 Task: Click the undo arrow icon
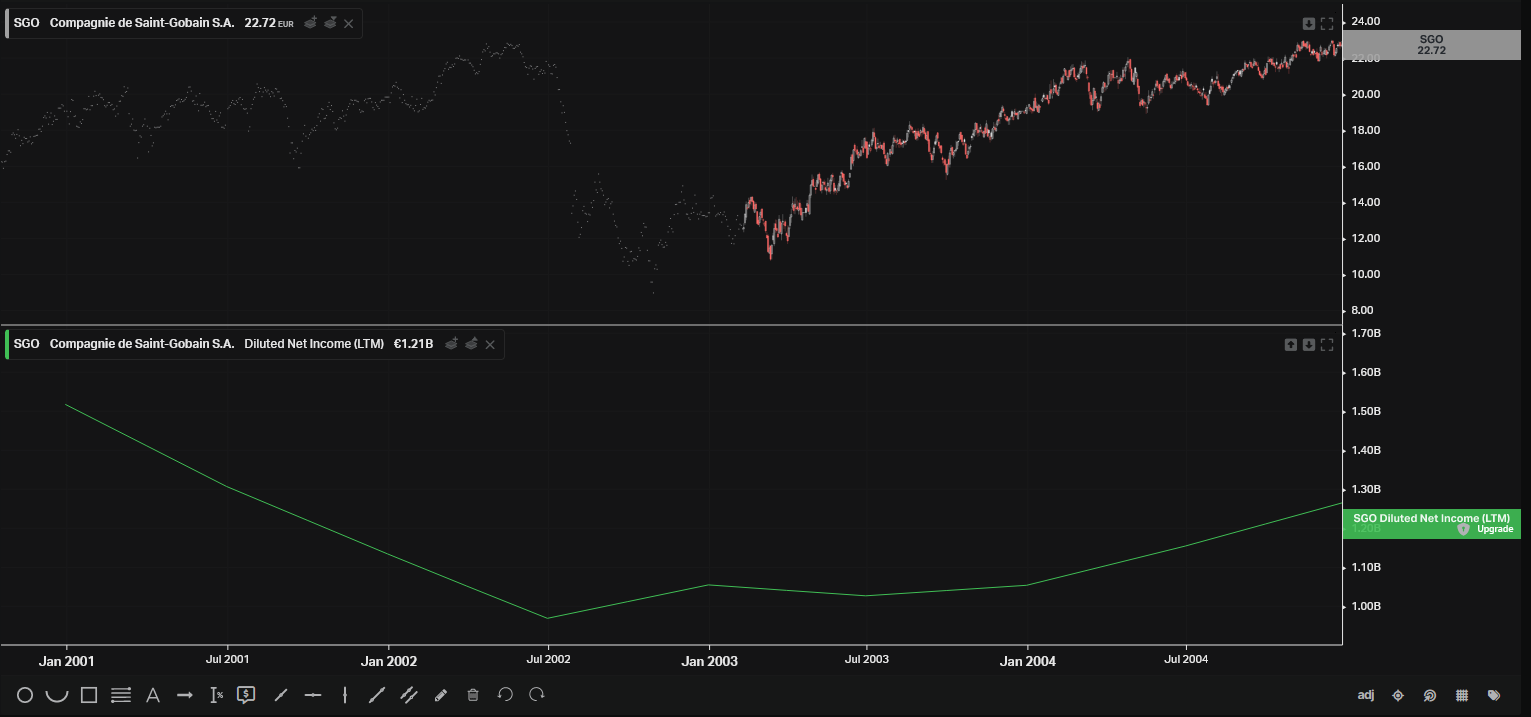505,695
